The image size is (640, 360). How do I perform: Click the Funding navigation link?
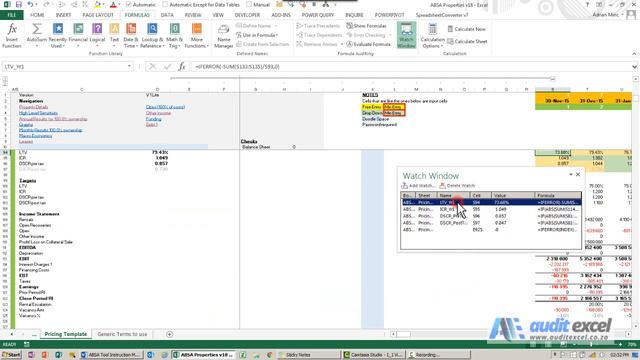pyautogui.click(x=153, y=119)
